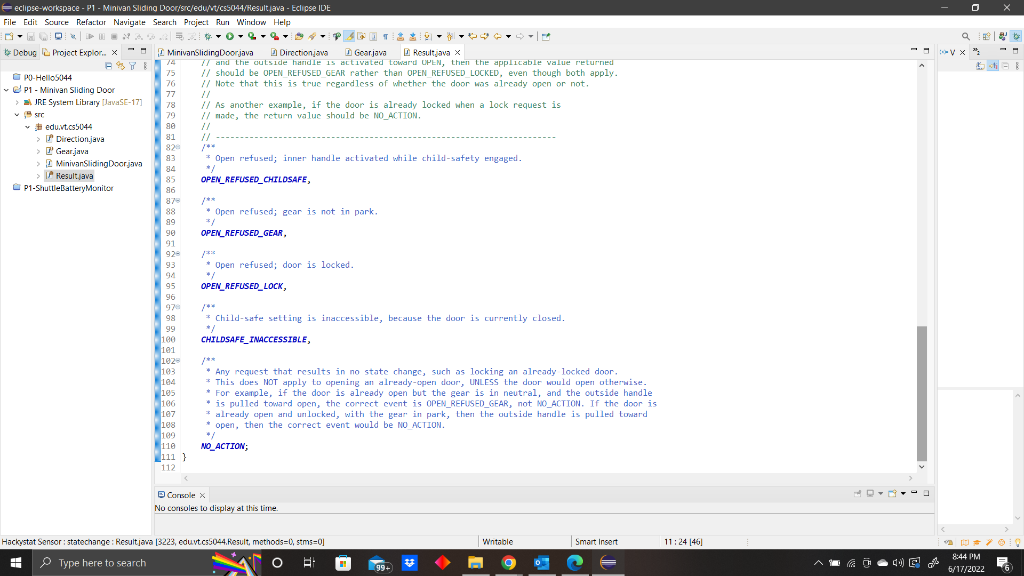Toggle Show Whitespace Characters
The image size is (1024, 576).
(x=386, y=35)
